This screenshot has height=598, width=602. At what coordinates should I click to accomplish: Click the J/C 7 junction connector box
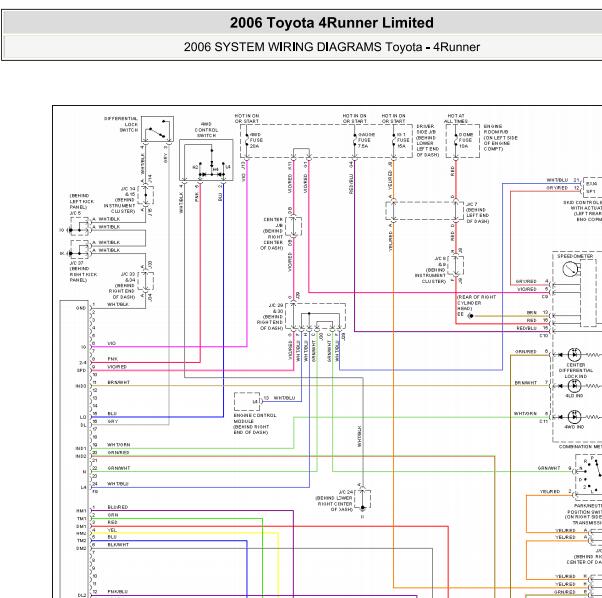coord(425,211)
